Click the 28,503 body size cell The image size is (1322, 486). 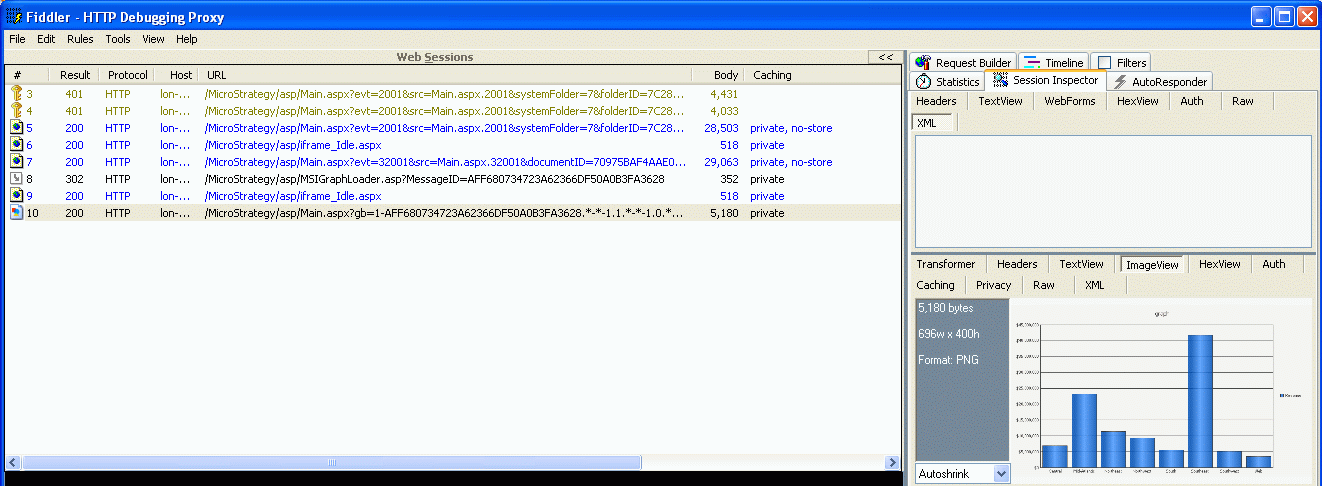[x=721, y=128]
